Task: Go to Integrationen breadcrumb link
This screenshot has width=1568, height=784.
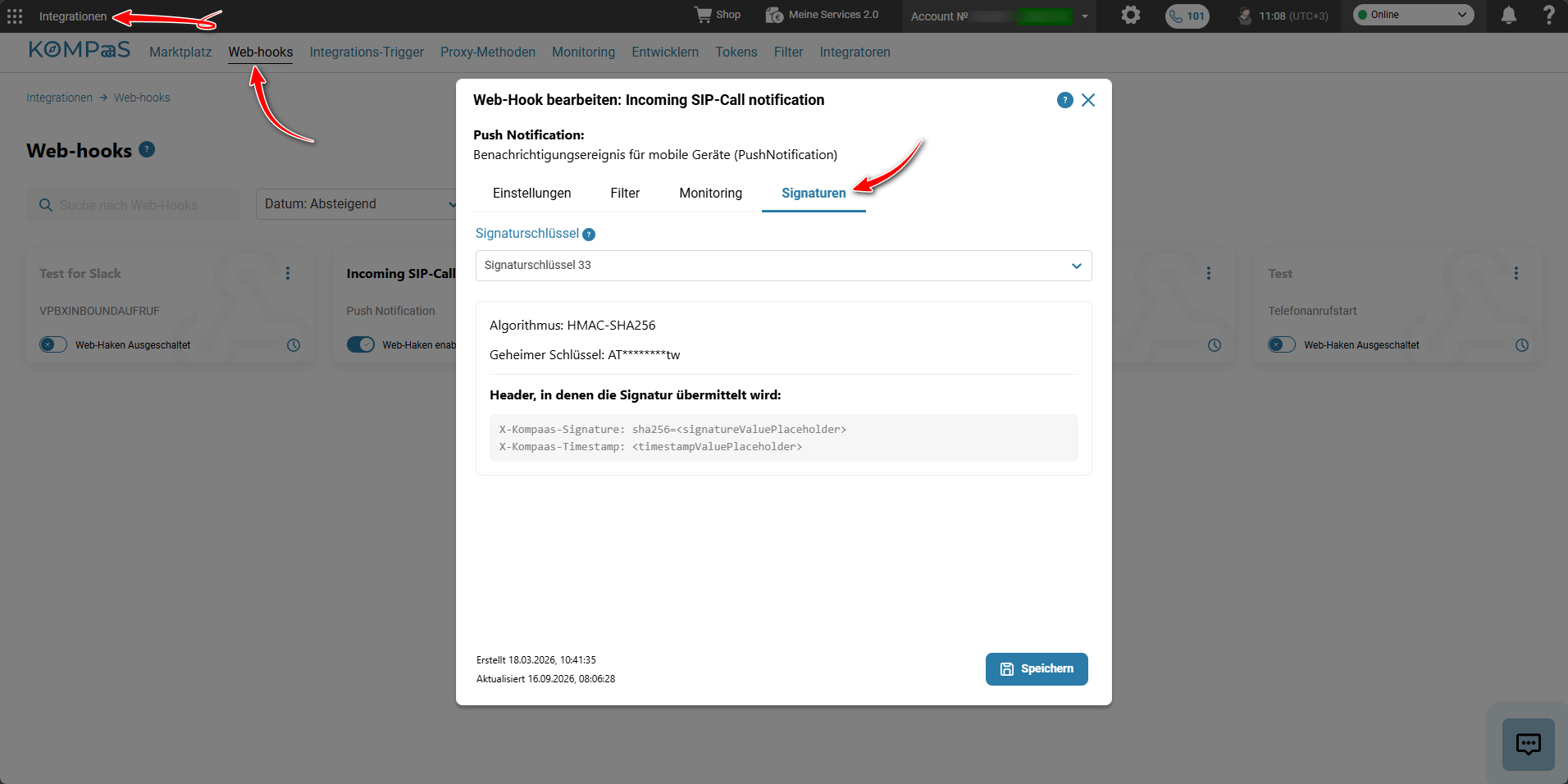Action: (59, 98)
